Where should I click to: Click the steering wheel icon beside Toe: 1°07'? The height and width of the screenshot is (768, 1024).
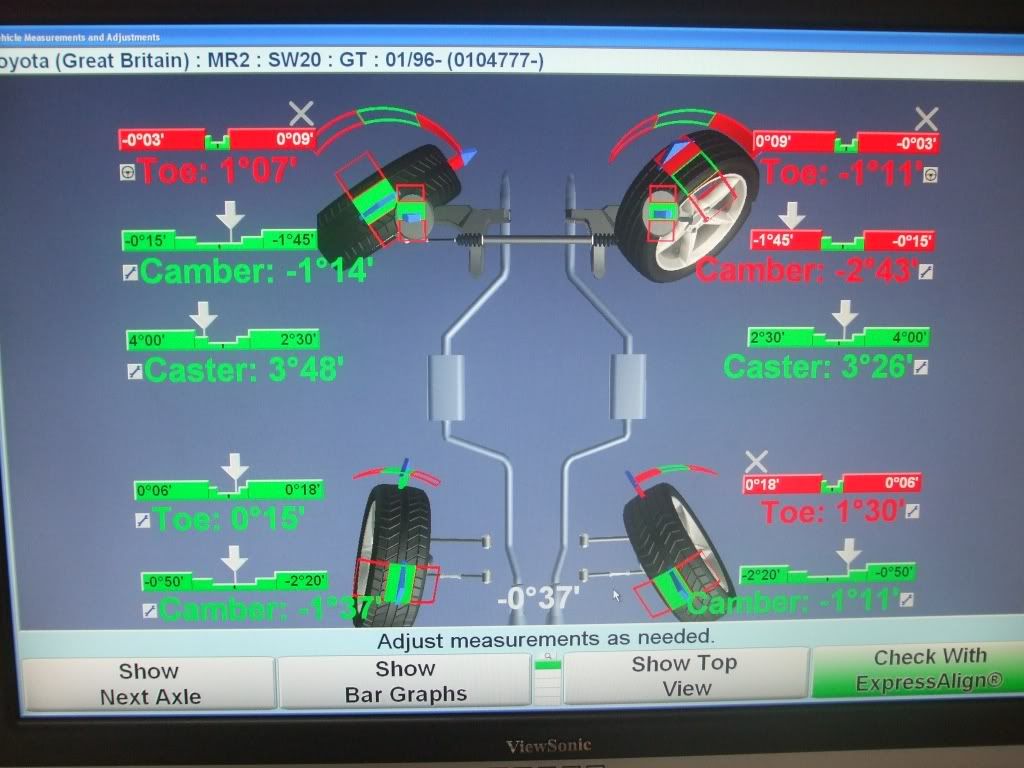click(x=127, y=172)
